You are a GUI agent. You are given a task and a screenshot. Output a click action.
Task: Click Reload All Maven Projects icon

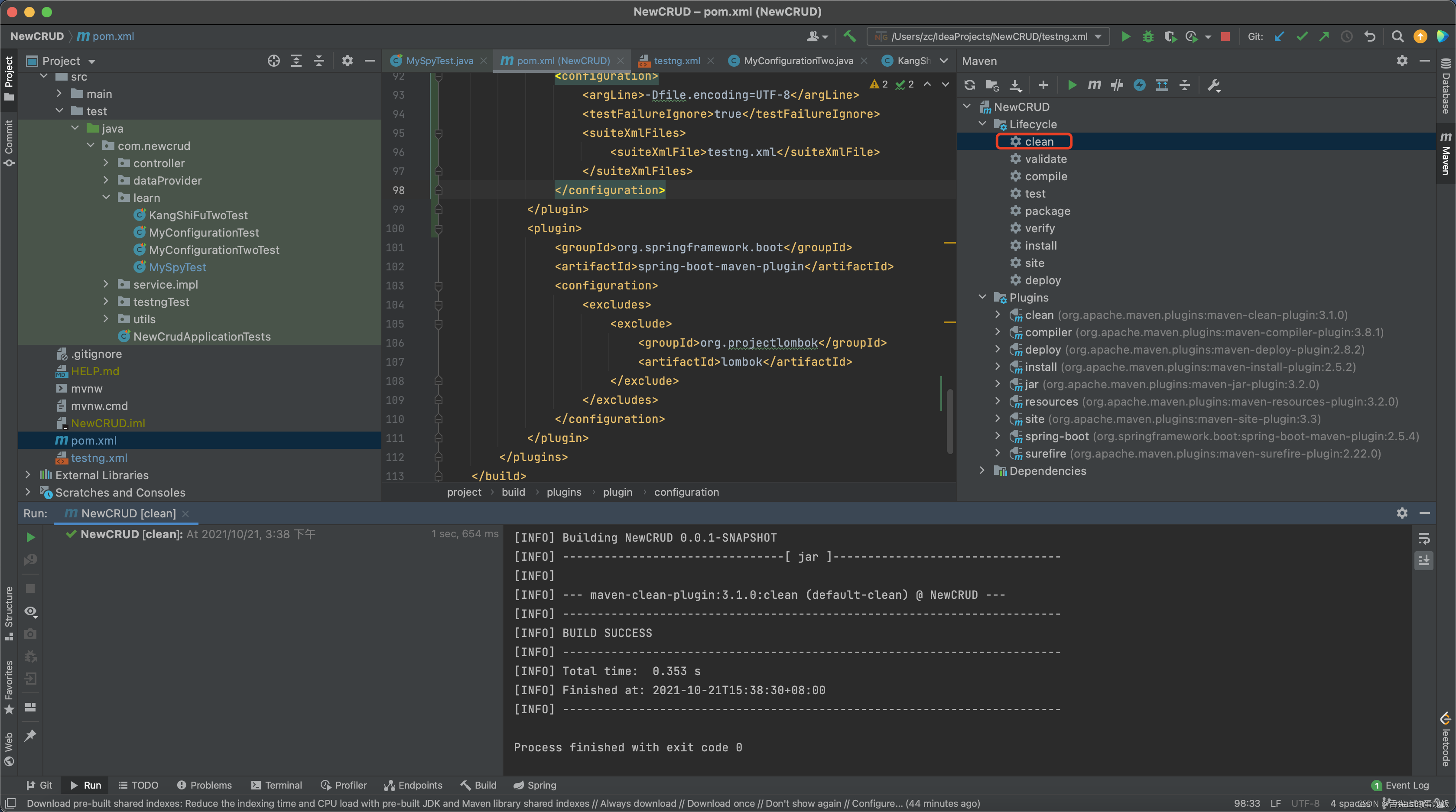970,85
